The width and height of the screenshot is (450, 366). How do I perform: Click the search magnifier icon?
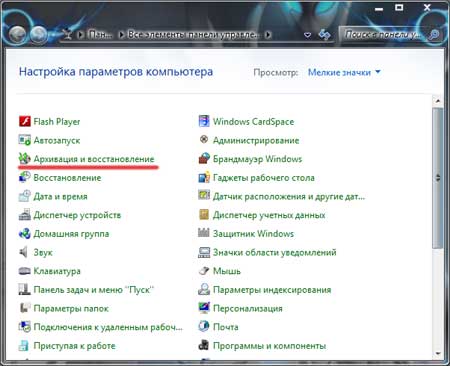click(434, 34)
